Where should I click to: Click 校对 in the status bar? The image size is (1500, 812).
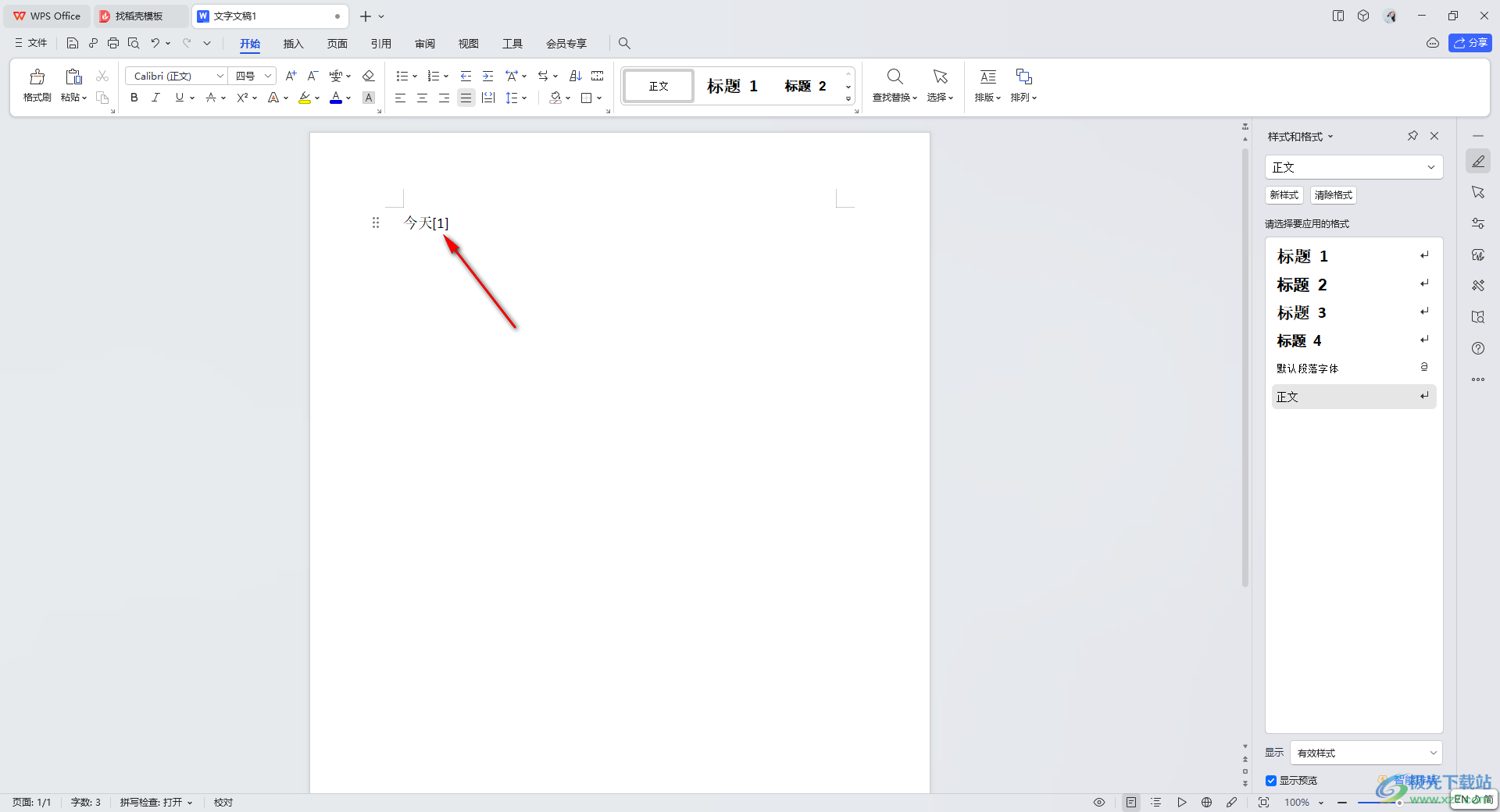[223, 802]
